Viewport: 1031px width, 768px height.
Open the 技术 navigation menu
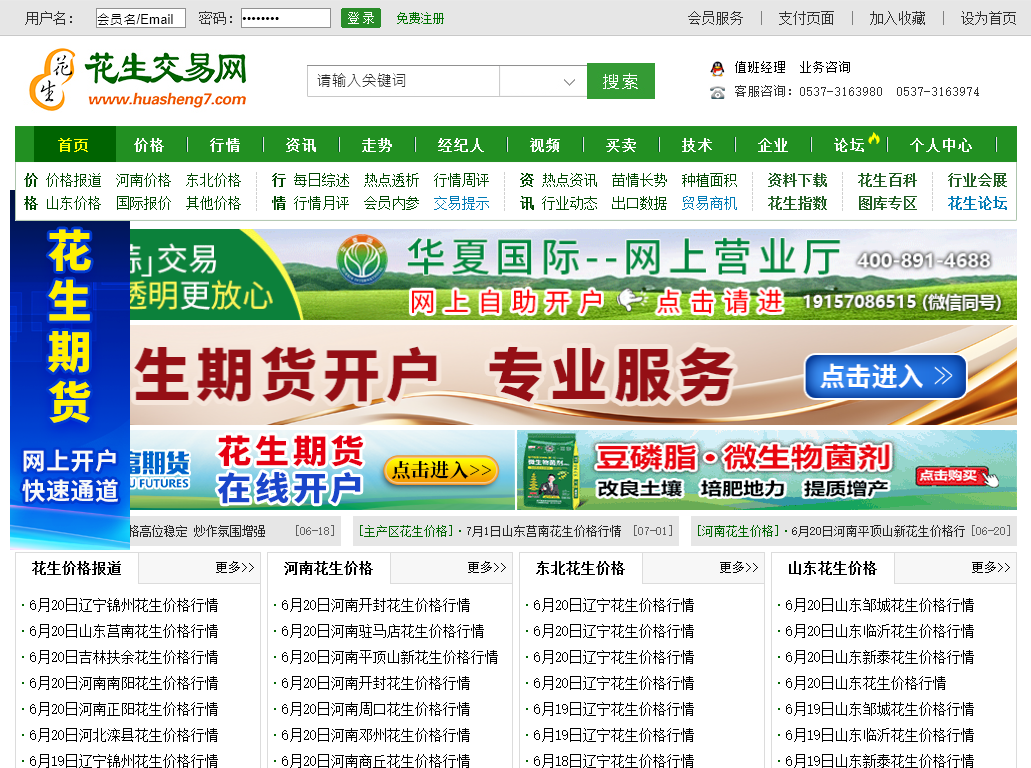697,145
